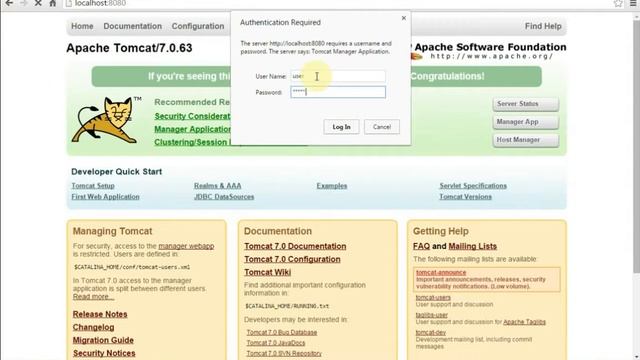
Task: Stop page loading with X icon
Action: (x=38, y=3)
